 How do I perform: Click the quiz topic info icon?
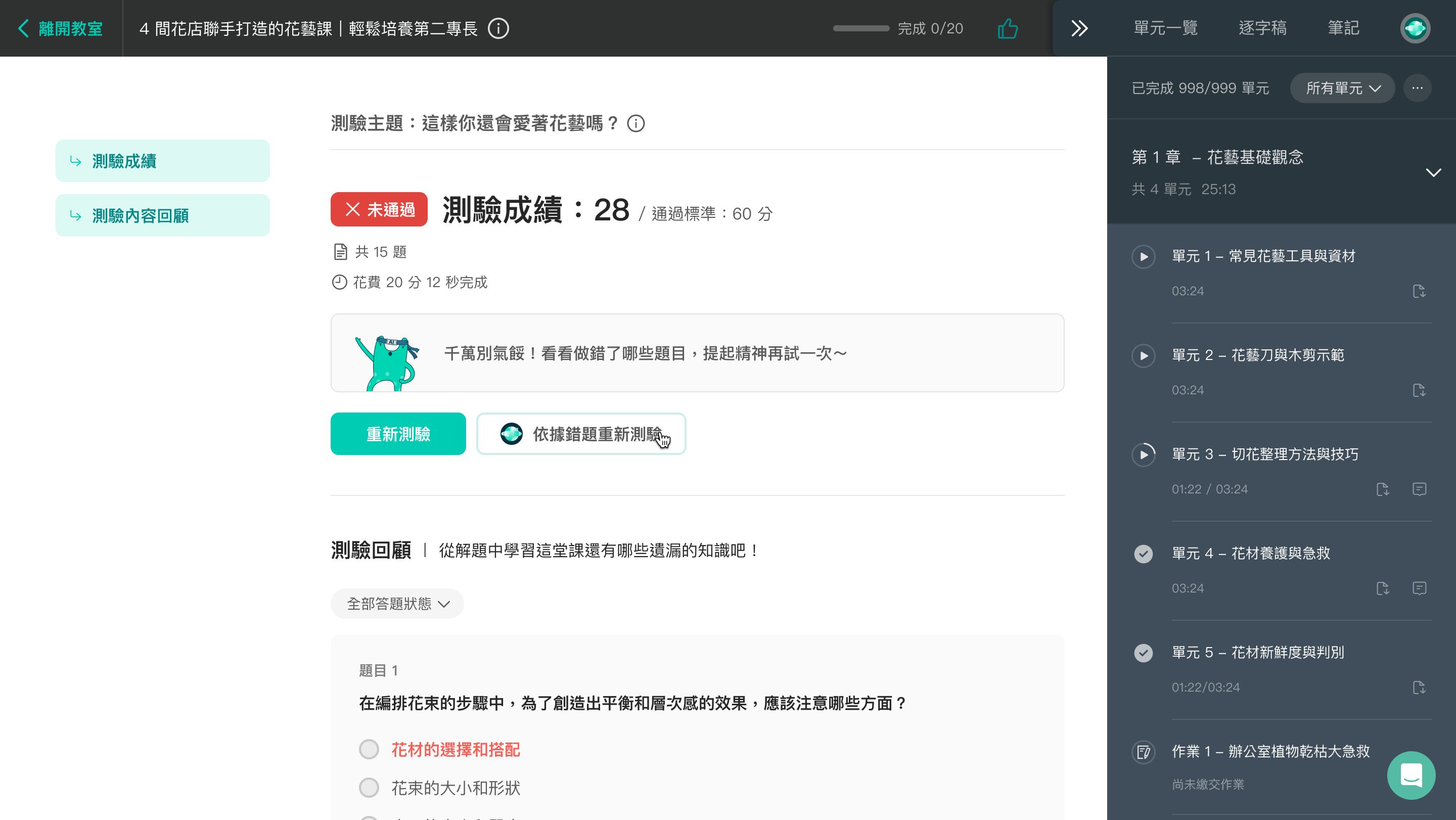tap(636, 123)
